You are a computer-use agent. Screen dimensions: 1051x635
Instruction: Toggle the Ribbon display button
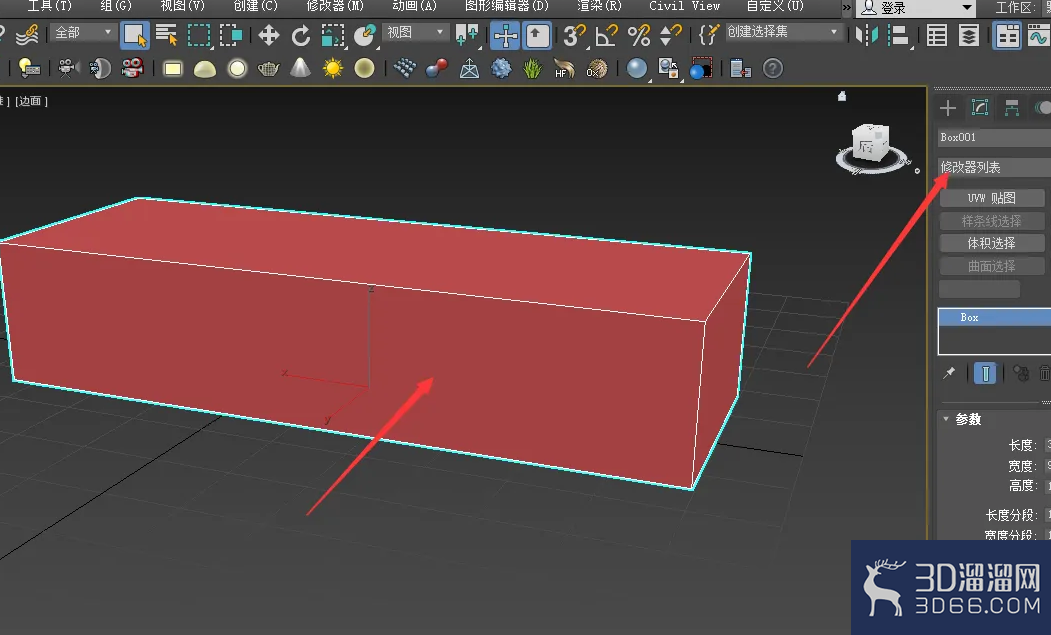tap(1007, 35)
